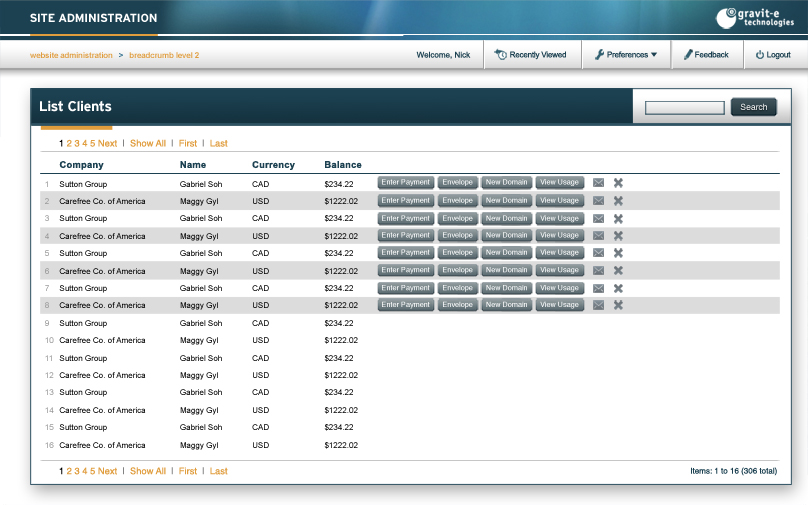Click Enter Payment for row 1

point(406,182)
